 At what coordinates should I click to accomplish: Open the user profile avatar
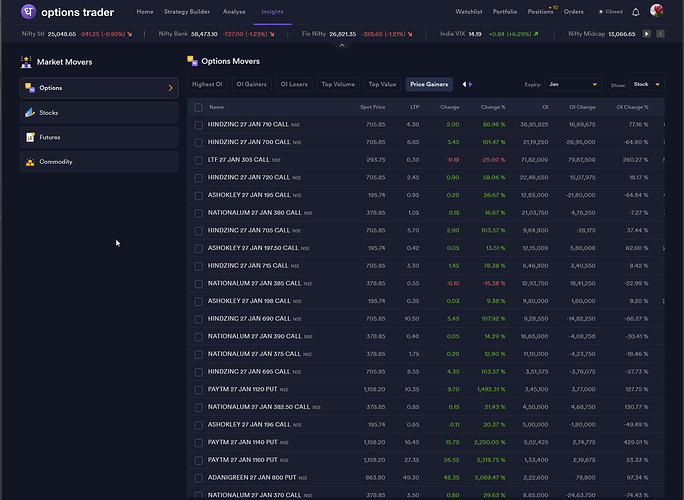(x=656, y=12)
